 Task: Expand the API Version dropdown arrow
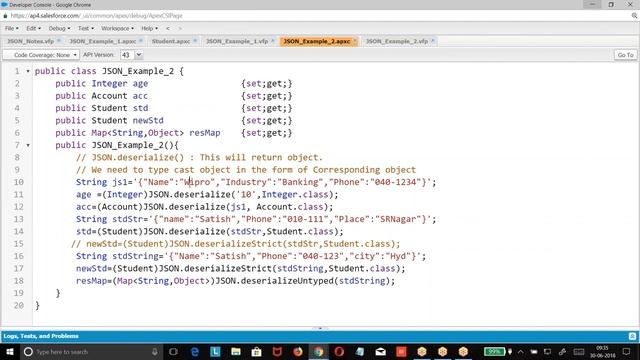click(x=139, y=55)
